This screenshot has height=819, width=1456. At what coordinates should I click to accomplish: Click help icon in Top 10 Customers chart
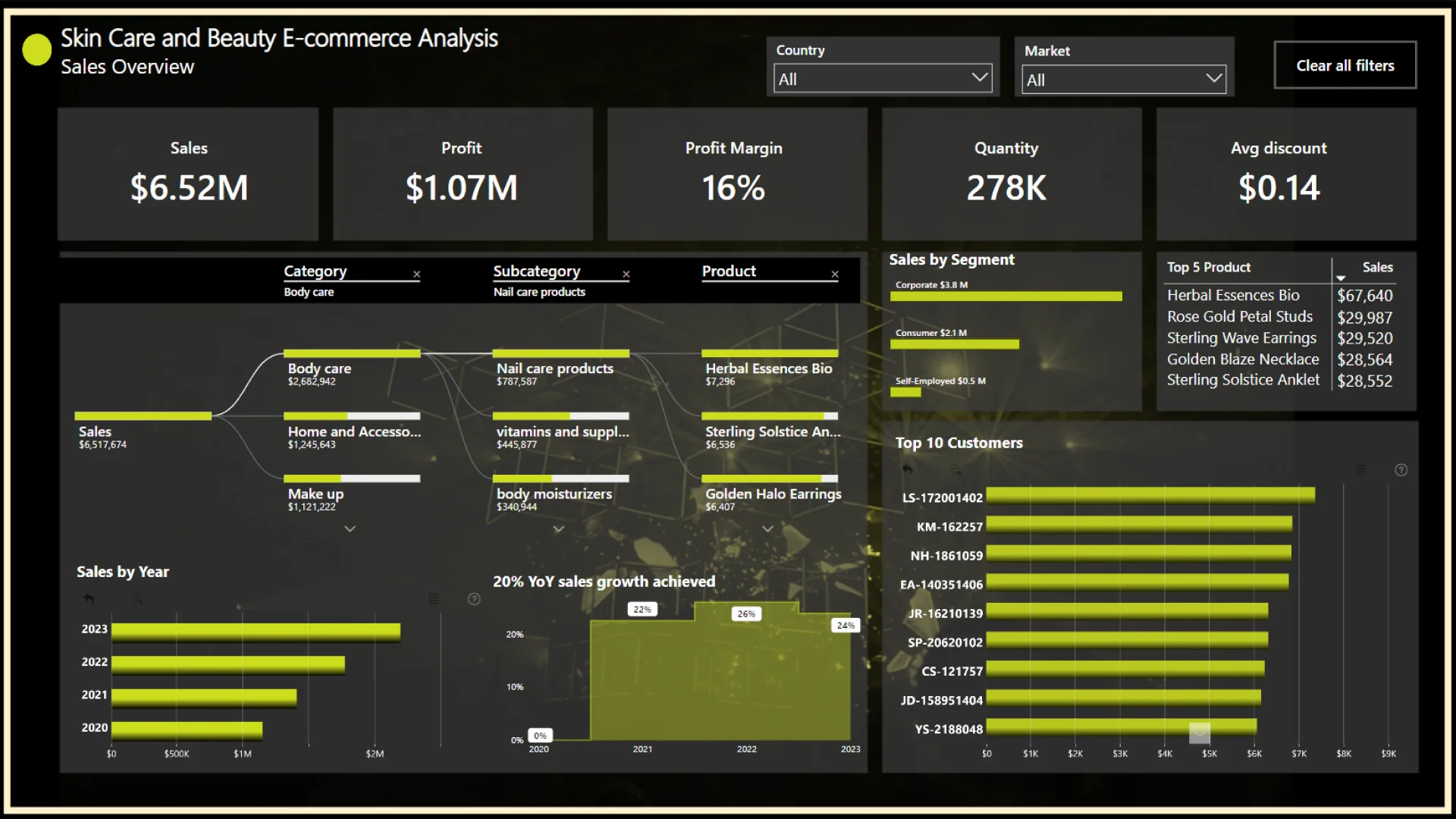(x=1401, y=470)
